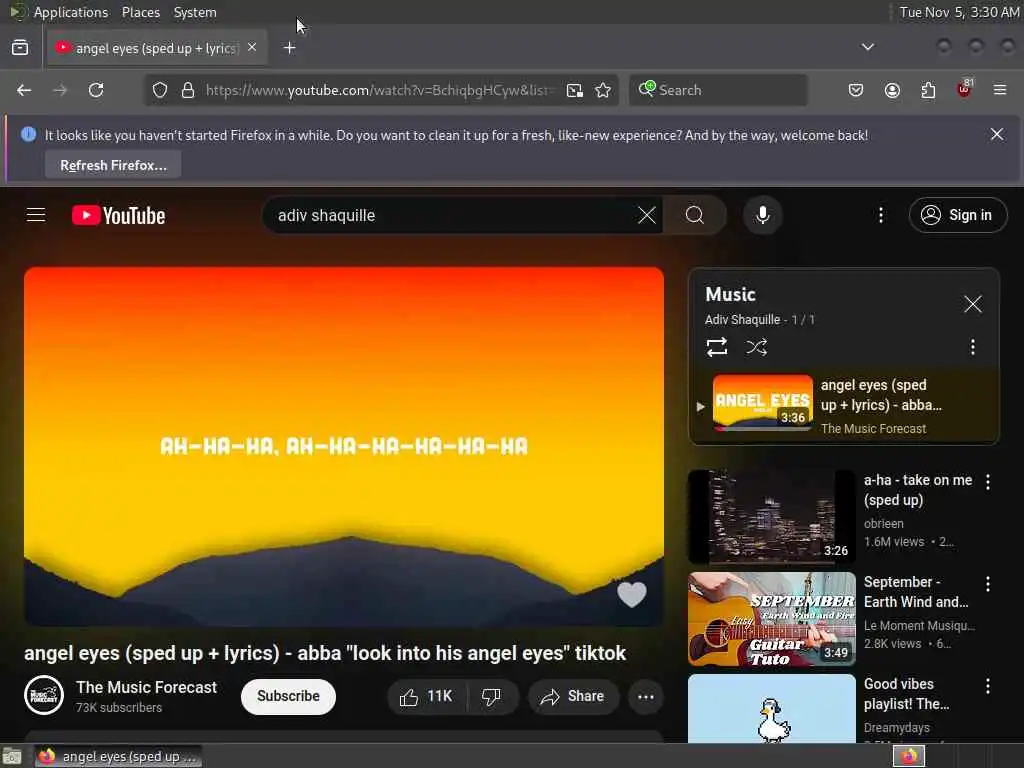
Task: Clear the YouTube search query with X
Action: [x=647, y=215]
